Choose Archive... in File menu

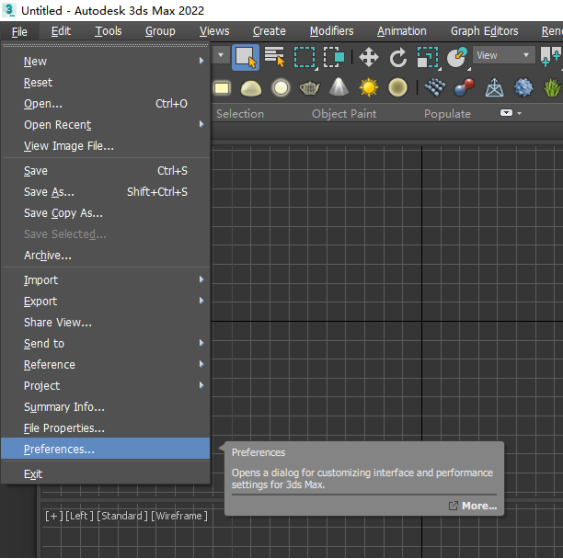[x=106, y=256]
